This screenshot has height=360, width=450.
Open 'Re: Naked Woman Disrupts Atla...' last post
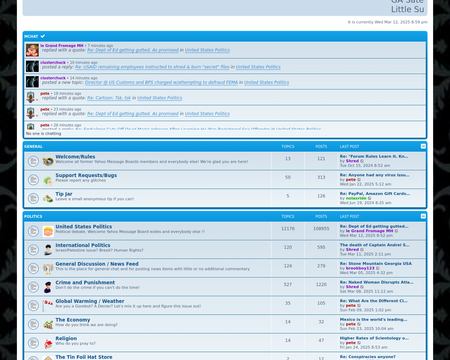376,282
